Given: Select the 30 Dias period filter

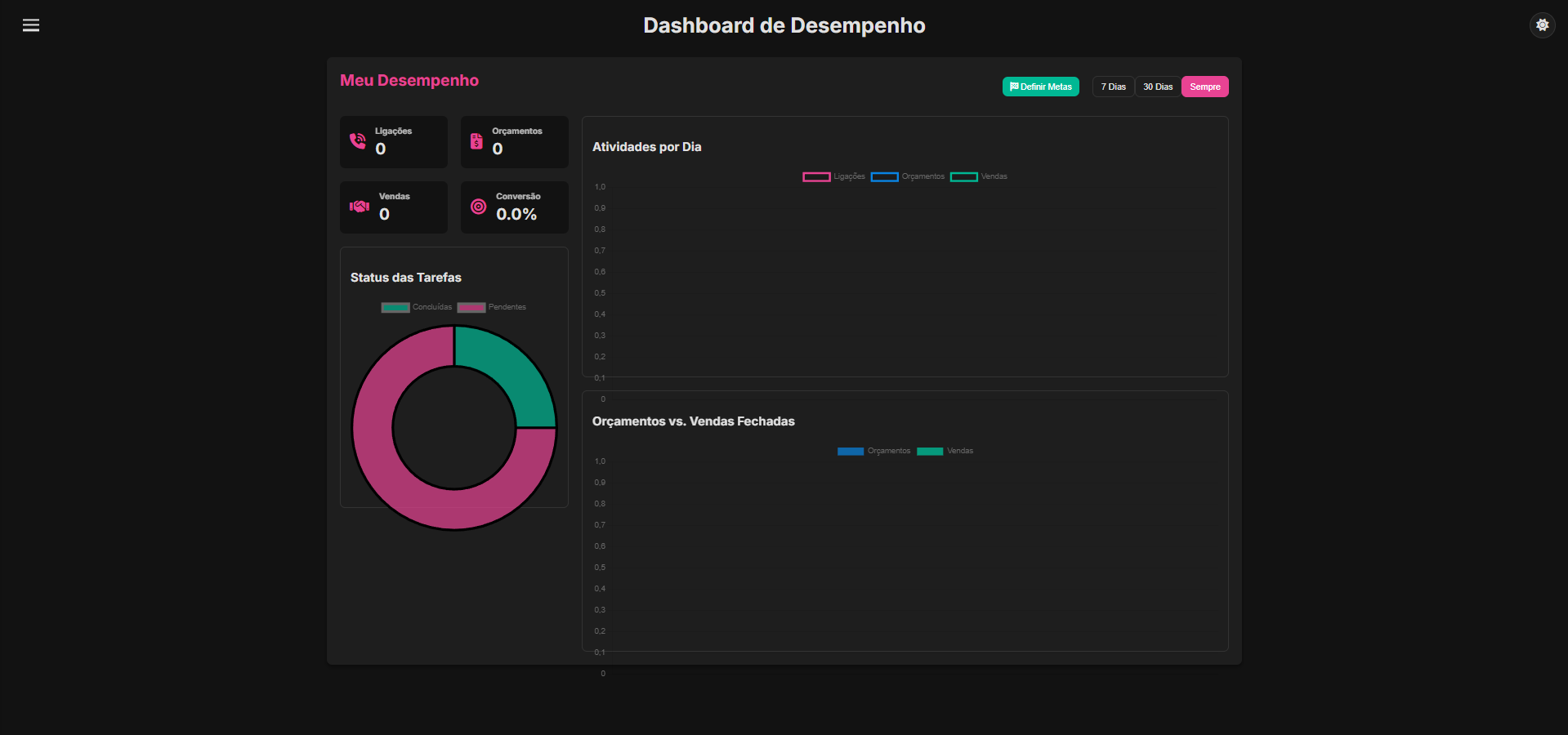Looking at the screenshot, I should pyautogui.click(x=1157, y=87).
